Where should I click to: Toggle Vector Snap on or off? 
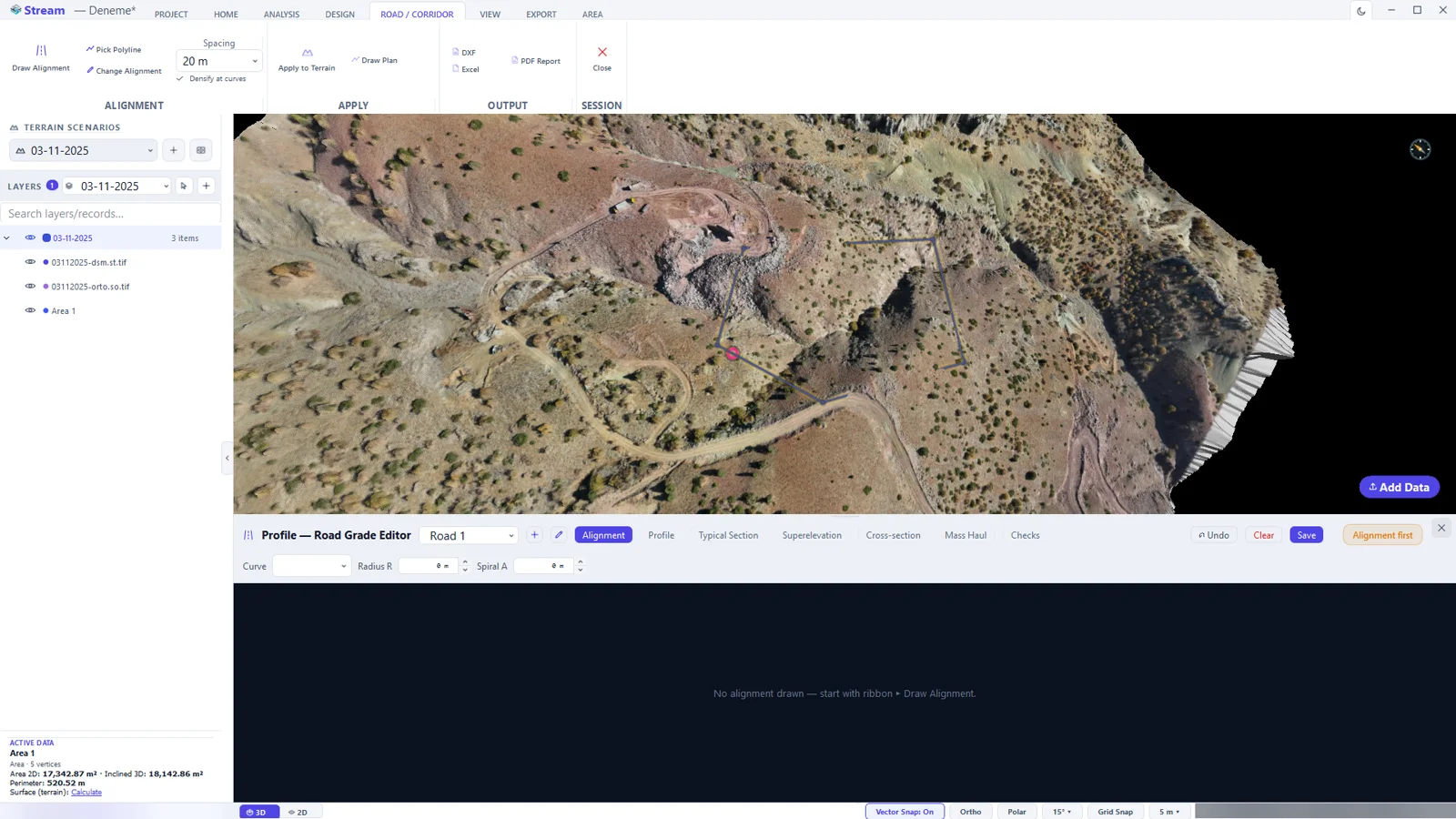point(905,812)
